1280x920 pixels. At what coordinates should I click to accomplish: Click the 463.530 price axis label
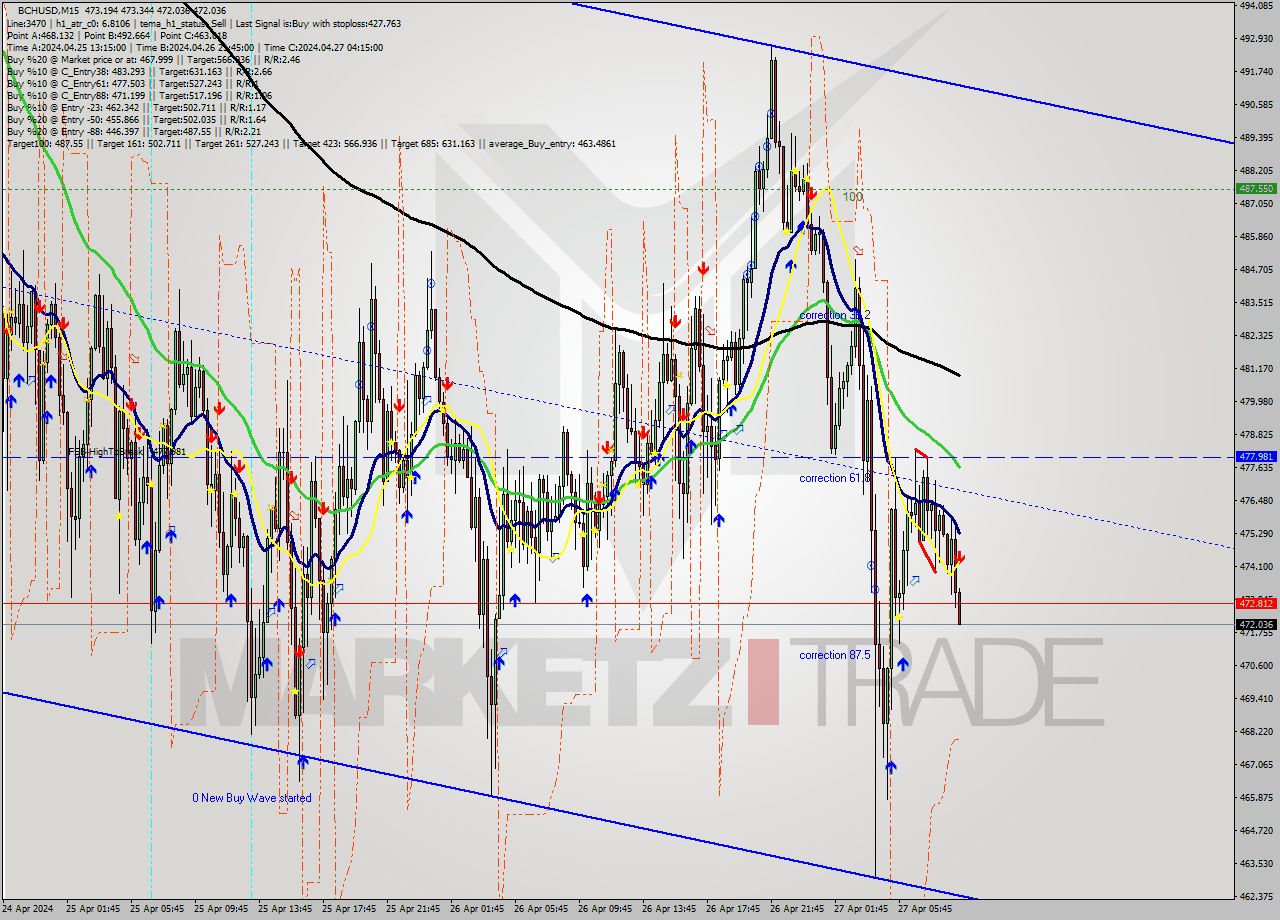coord(1257,864)
